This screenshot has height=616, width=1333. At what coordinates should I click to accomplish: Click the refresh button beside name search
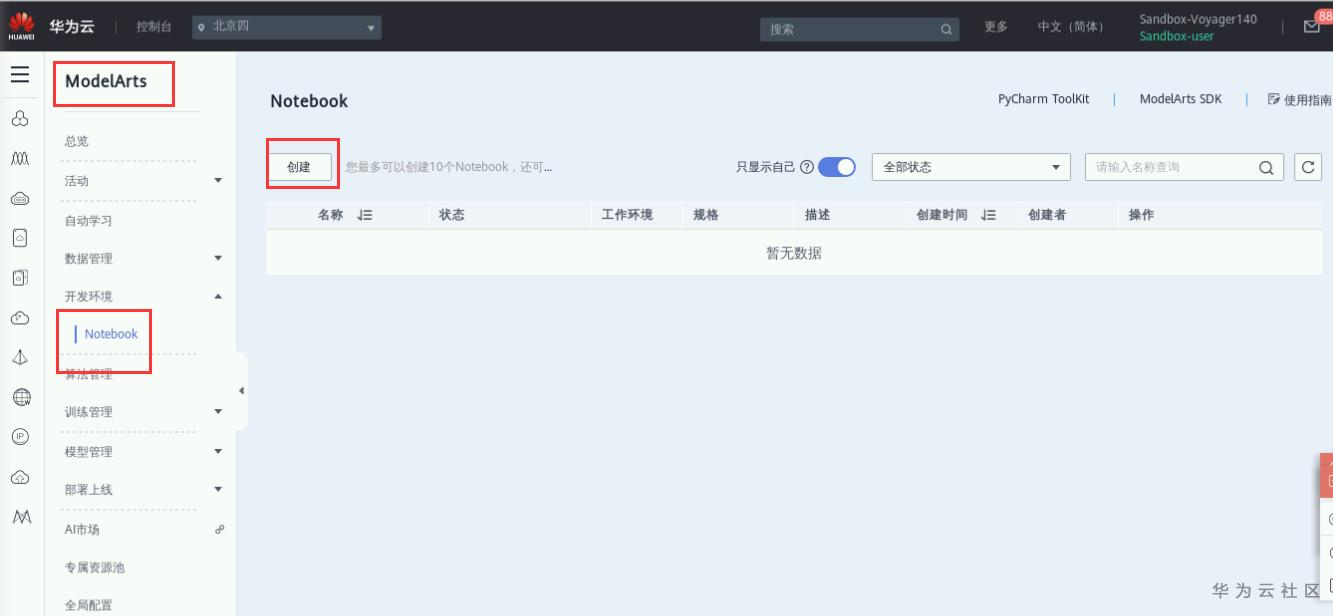pos(1308,167)
